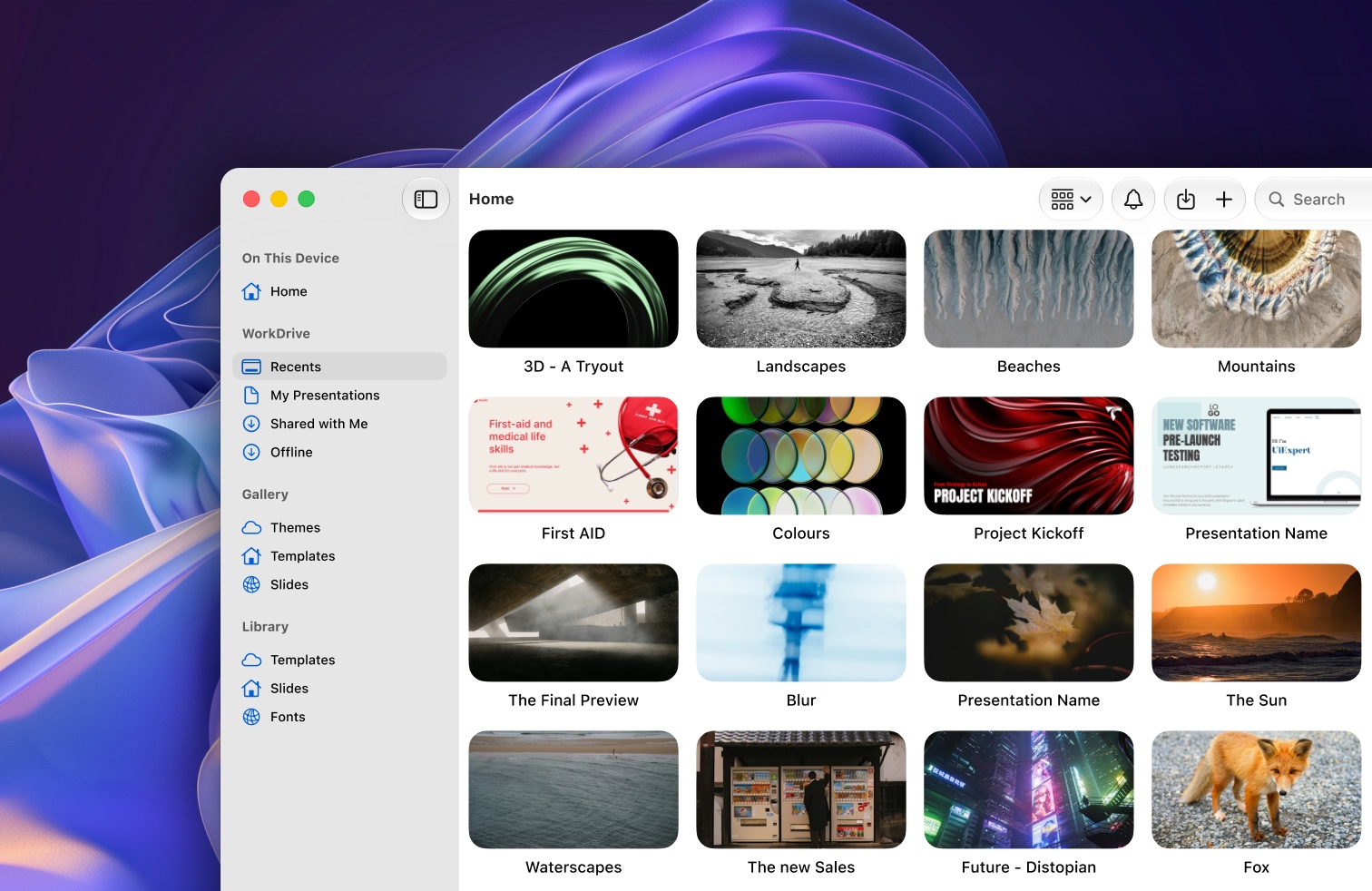Click the cloud icon beside Library Templates
This screenshot has width=1372, height=891.
coord(251,660)
